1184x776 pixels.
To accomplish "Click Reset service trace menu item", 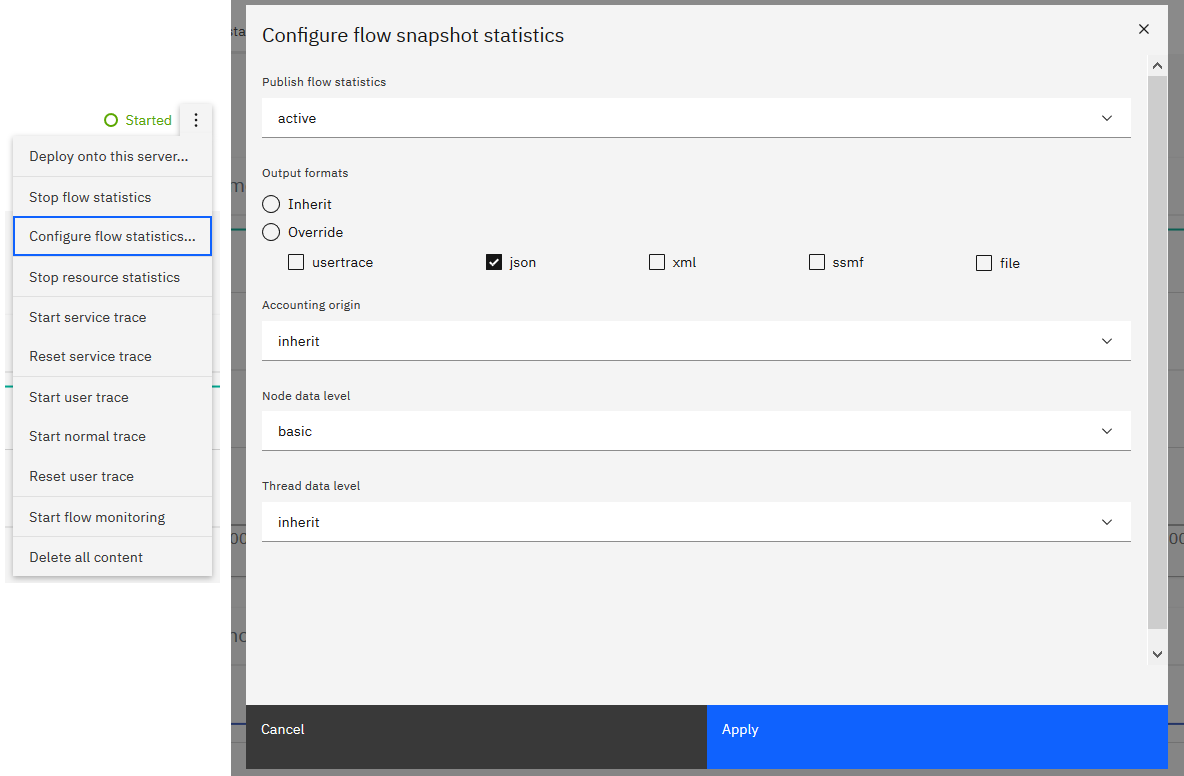I will pyautogui.click(x=113, y=356).
